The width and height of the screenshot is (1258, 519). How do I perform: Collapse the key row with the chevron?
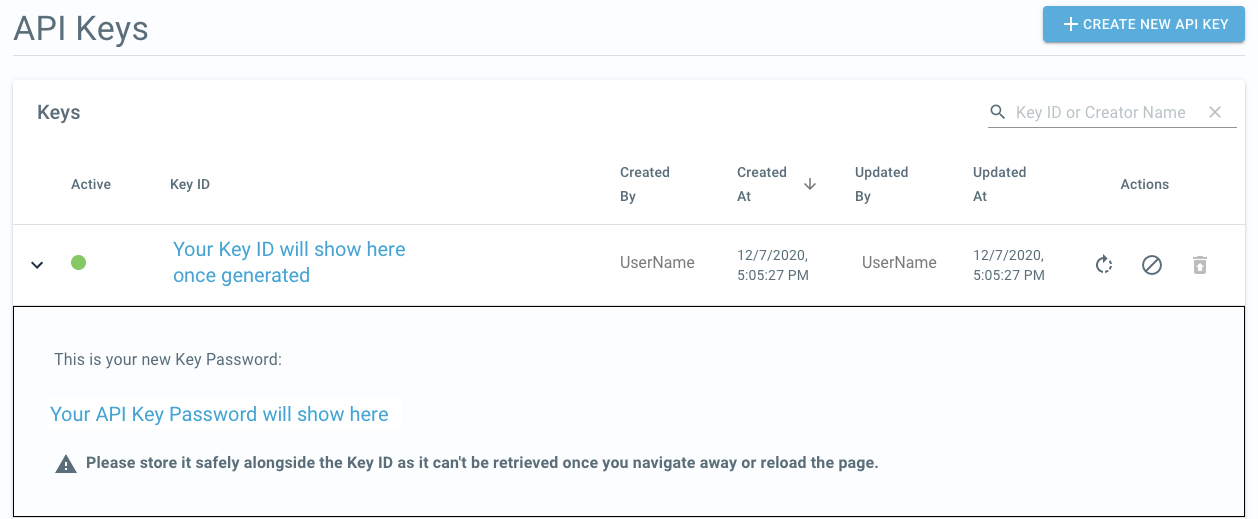pos(37,264)
